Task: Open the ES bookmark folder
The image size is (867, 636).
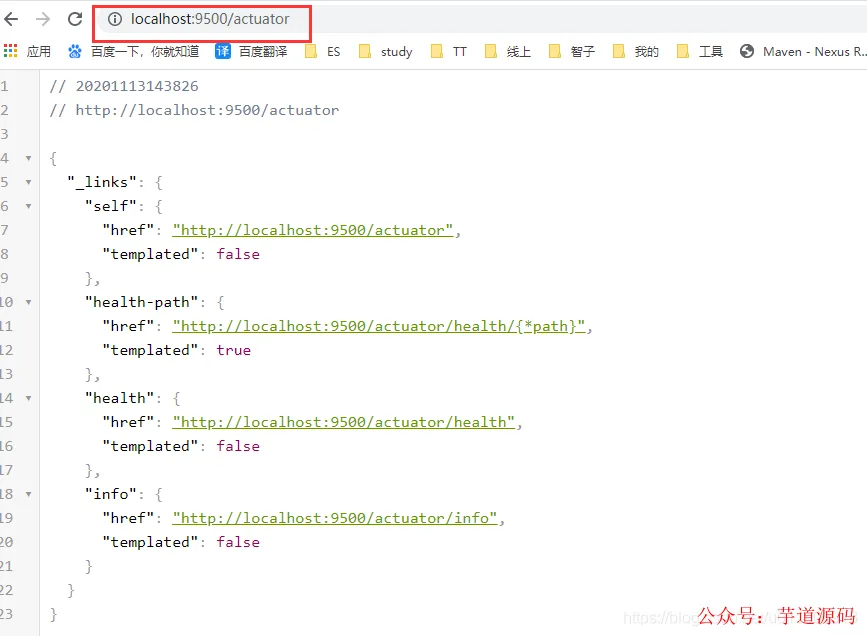Action: 323,51
